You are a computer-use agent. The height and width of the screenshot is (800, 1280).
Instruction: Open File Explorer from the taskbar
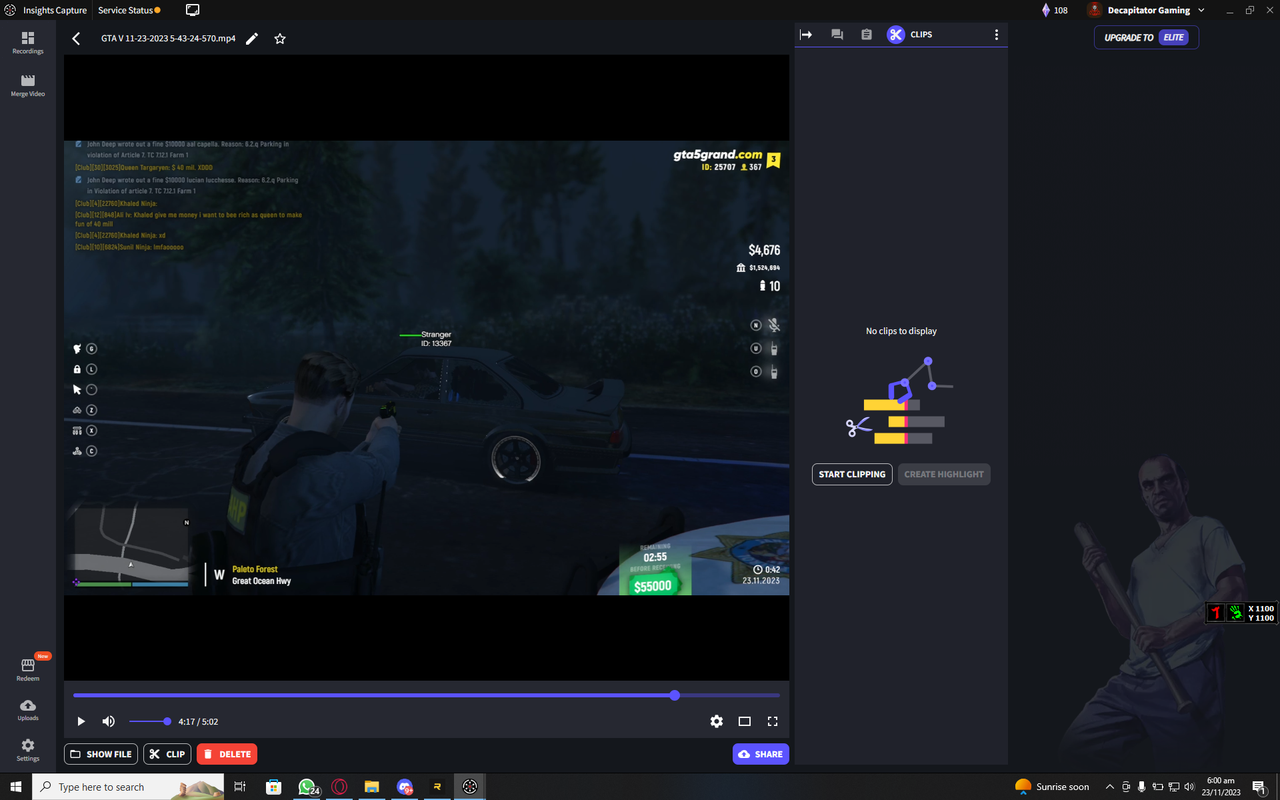coord(371,787)
